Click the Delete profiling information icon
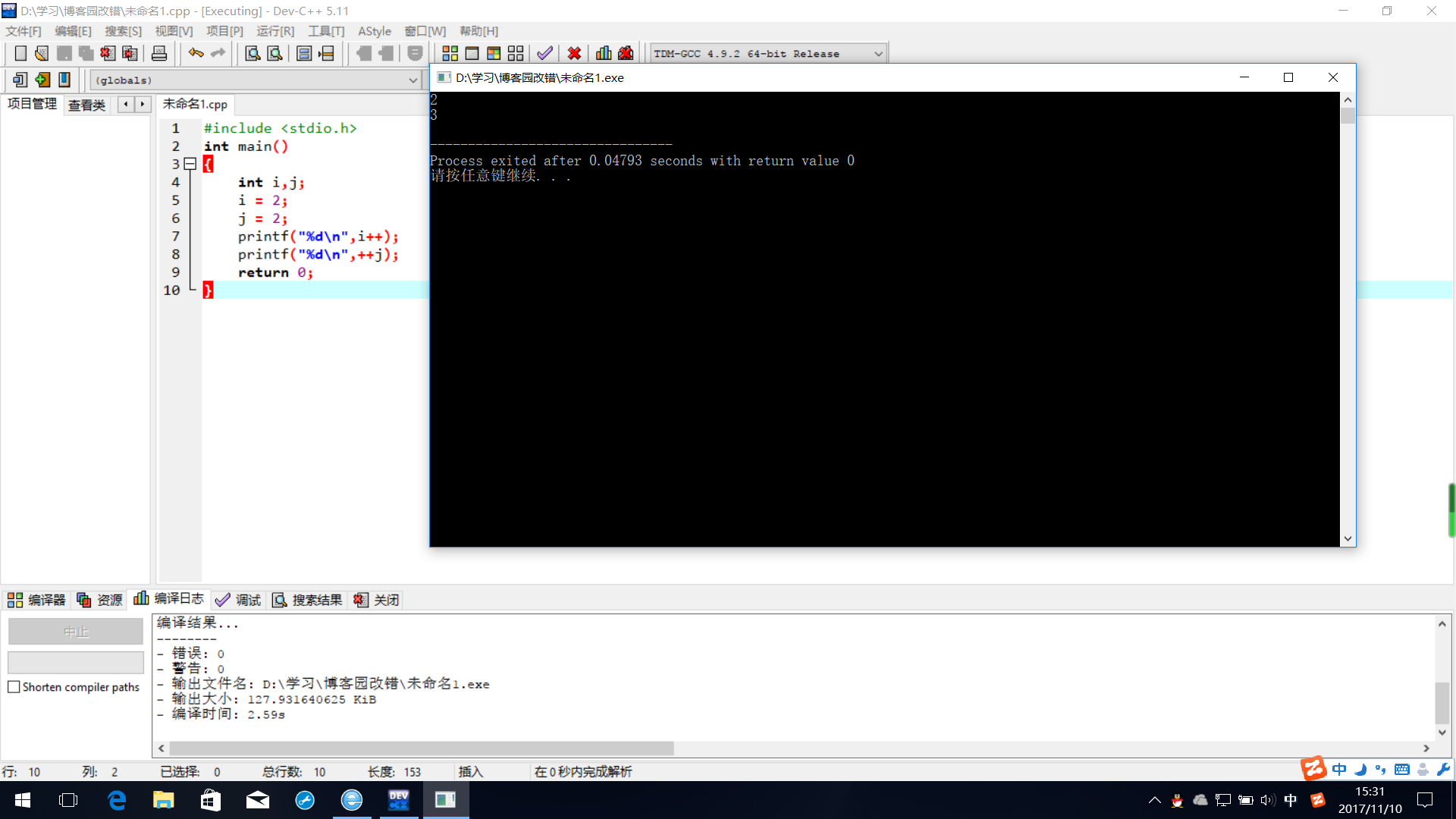1456x819 pixels. (626, 53)
